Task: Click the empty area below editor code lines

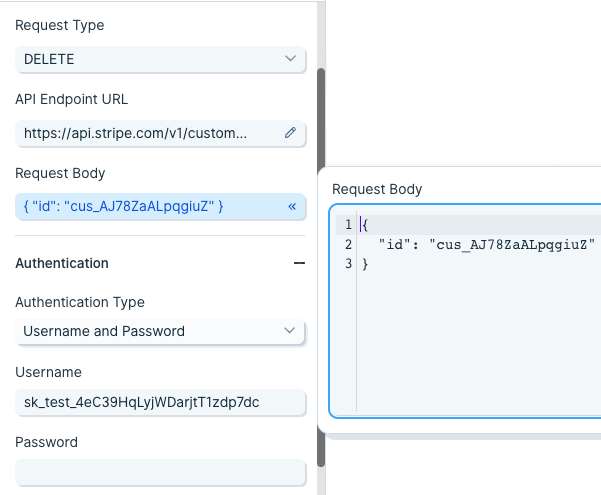Action: coord(479,341)
